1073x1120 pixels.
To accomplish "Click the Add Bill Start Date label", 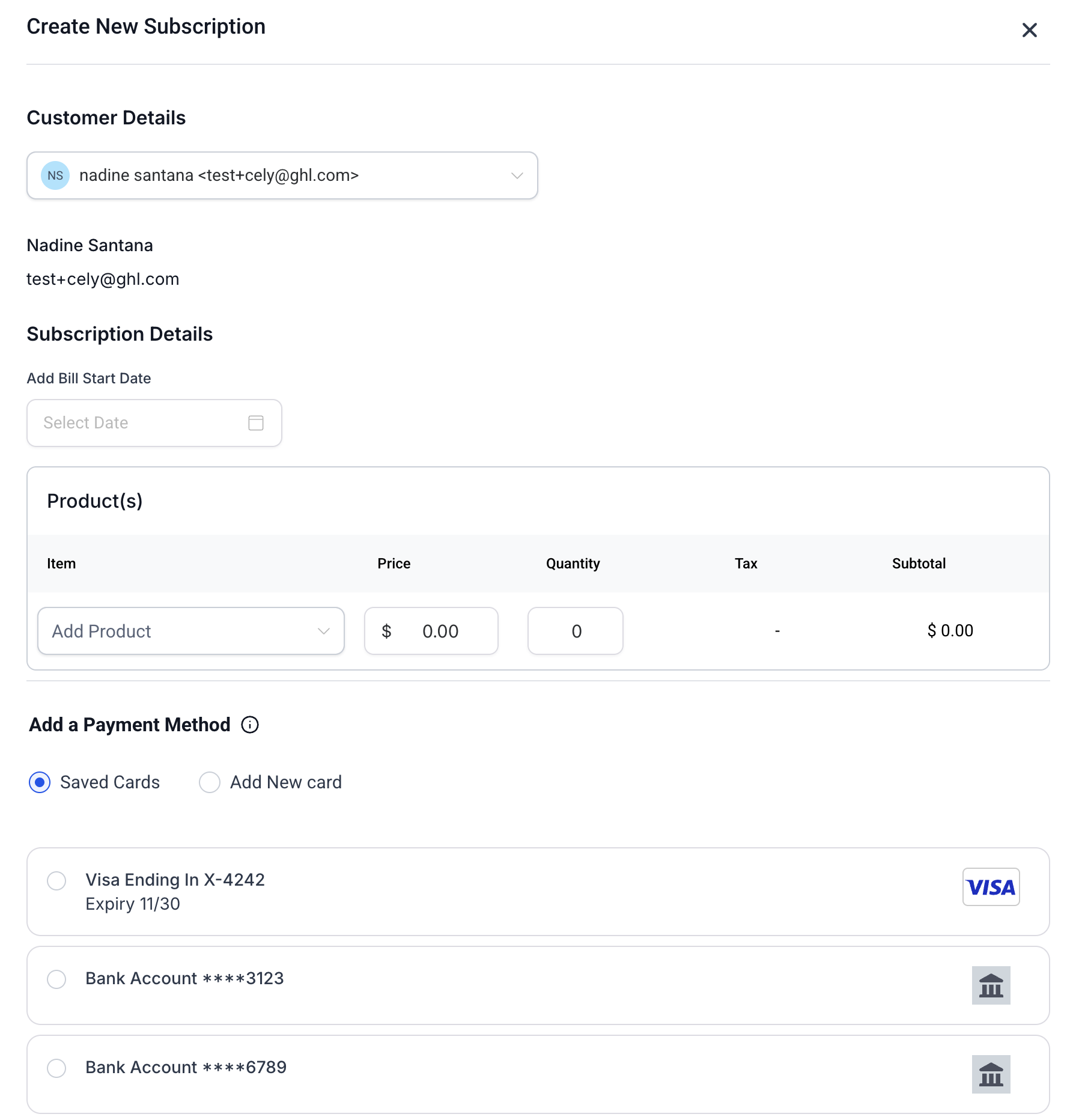I will [89, 379].
